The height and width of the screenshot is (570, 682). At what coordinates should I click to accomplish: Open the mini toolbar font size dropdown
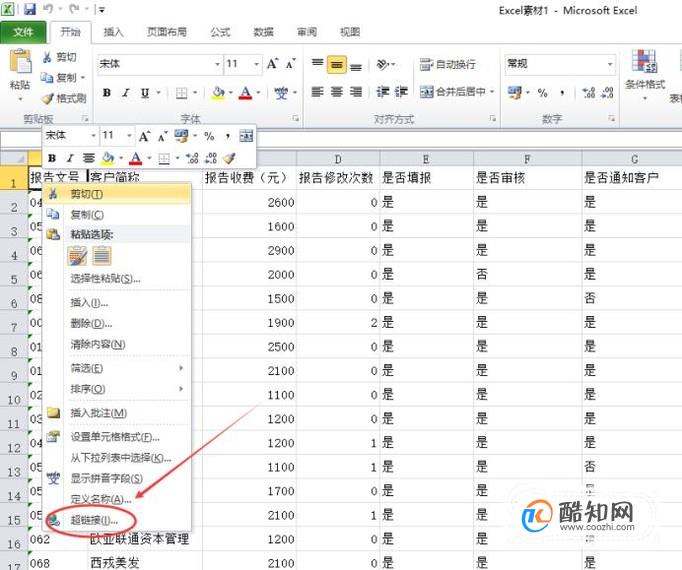tap(129, 136)
